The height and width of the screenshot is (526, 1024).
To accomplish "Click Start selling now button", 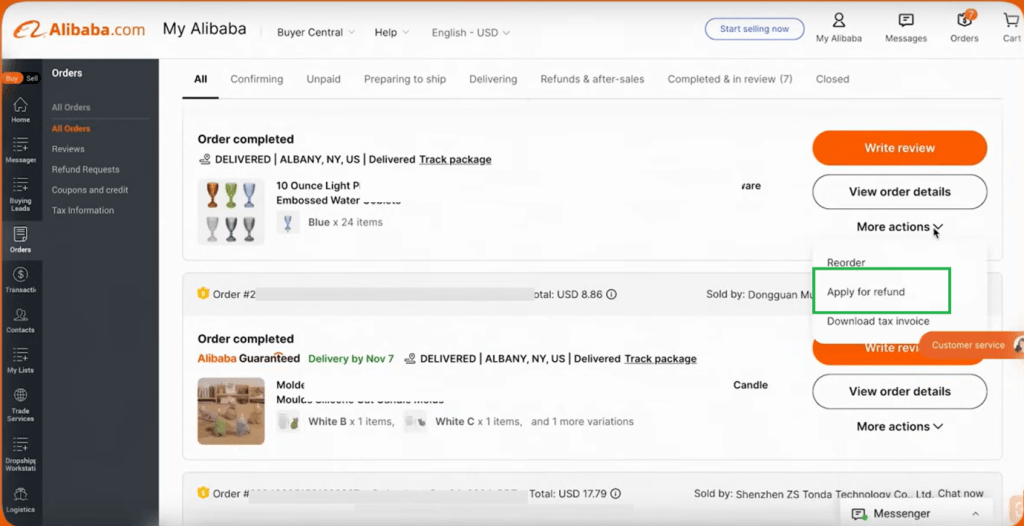I will pyautogui.click(x=754, y=29).
